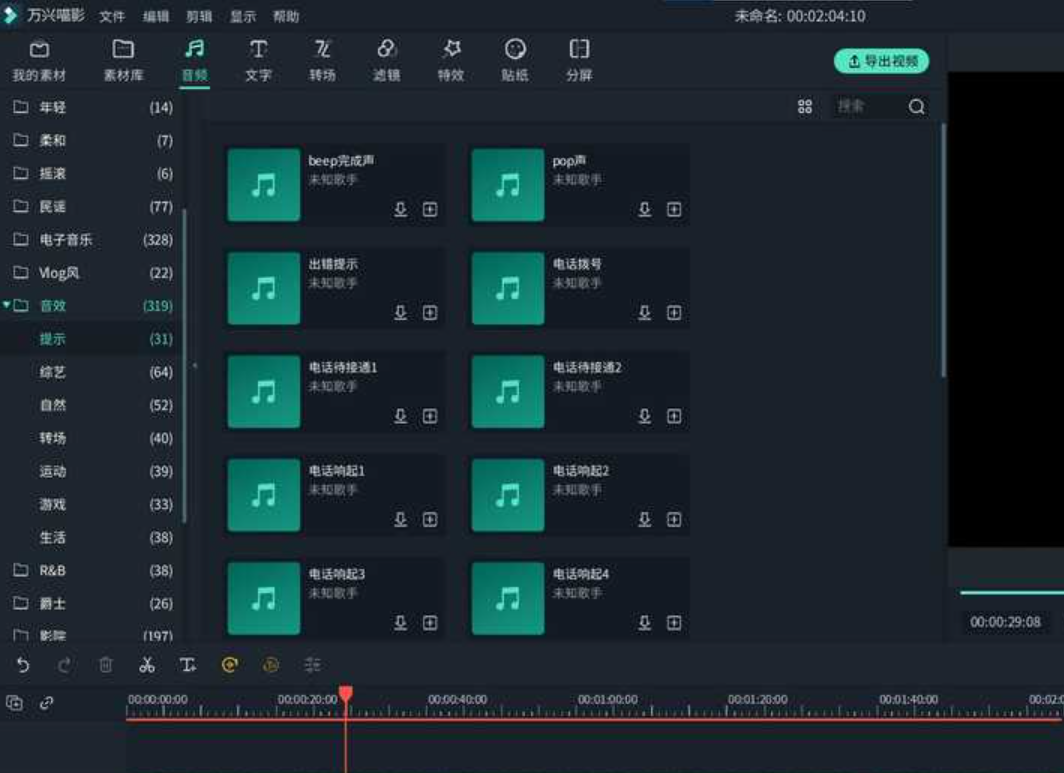Click the delete trash icon
The image size is (1064, 773).
point(106,665)
